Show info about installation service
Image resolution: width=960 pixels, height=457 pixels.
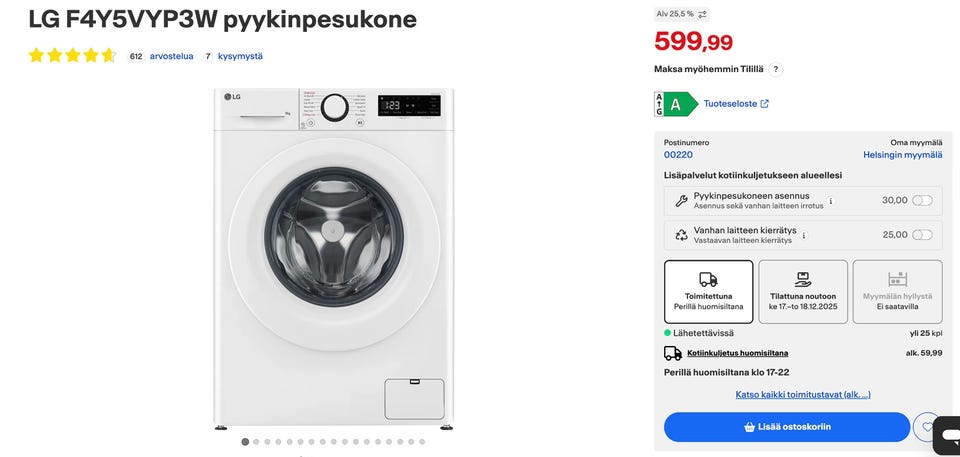tap(831, 200)
